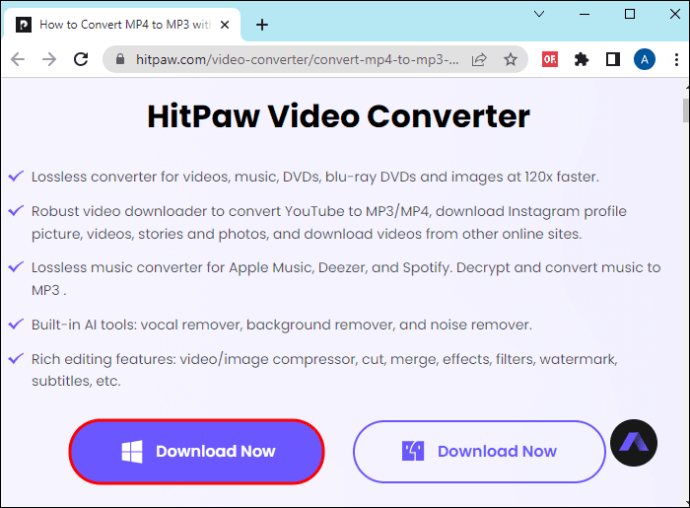The height and width of the screenshot is (508, 690).
Task: Open the Extensions puzzle menu
Action: click(581, 59)
